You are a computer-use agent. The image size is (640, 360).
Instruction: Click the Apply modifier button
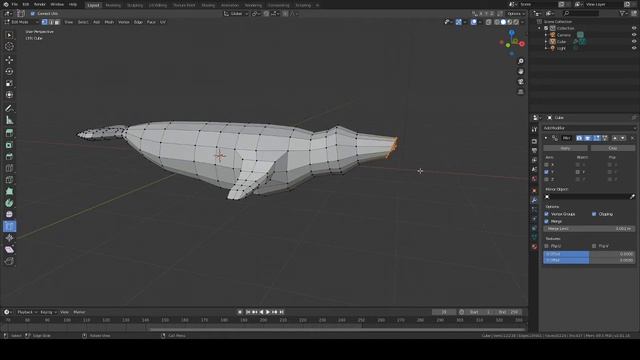[x=565, y=148]
